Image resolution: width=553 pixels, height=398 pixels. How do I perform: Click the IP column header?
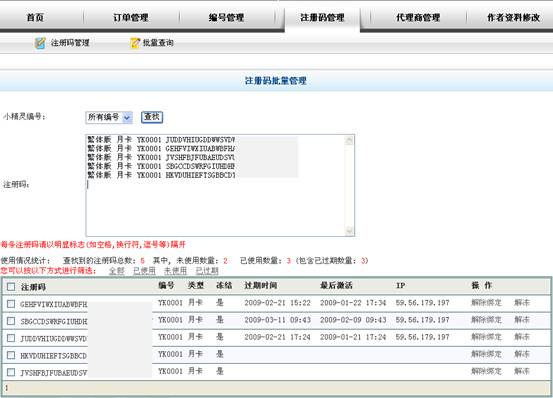coord(401,286)
